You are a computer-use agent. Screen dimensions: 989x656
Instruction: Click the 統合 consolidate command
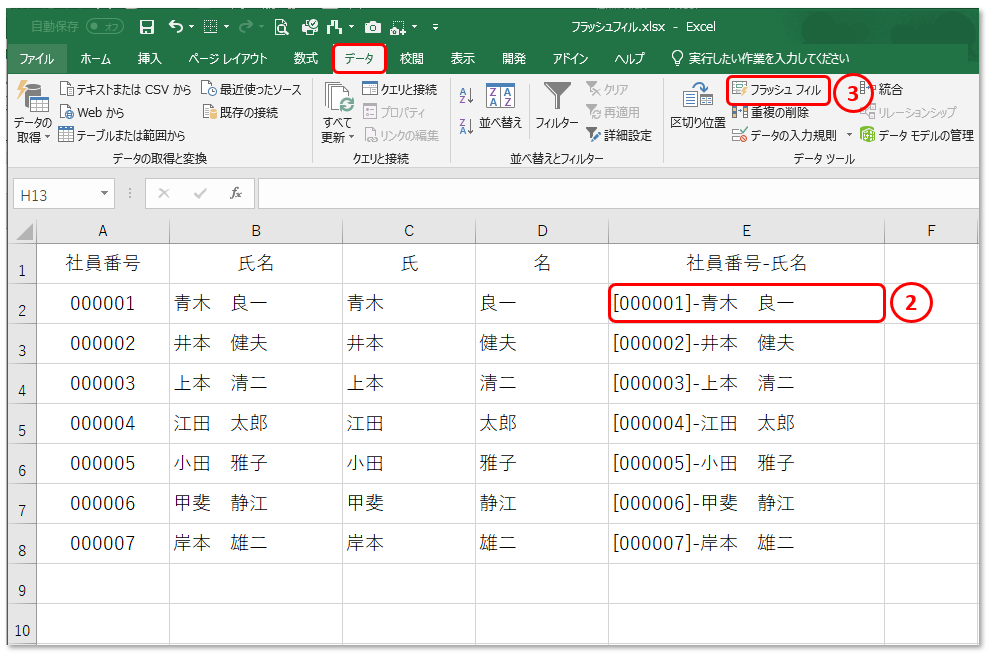coord(882,89)
